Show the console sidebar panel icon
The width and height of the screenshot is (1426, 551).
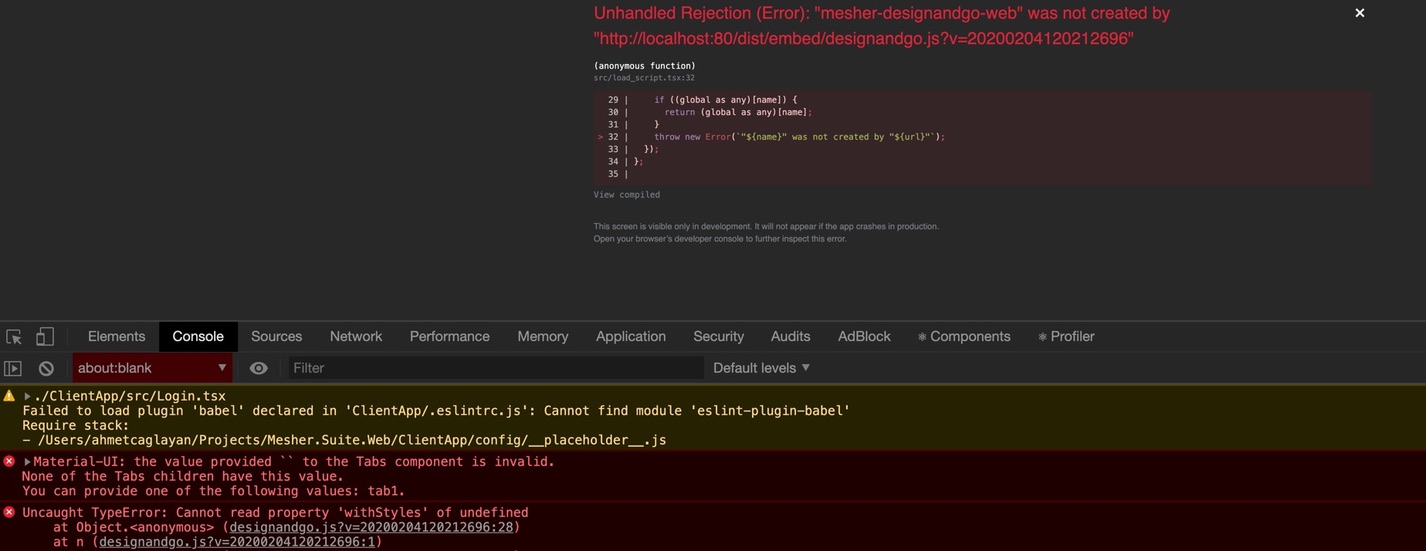(13, 368)
